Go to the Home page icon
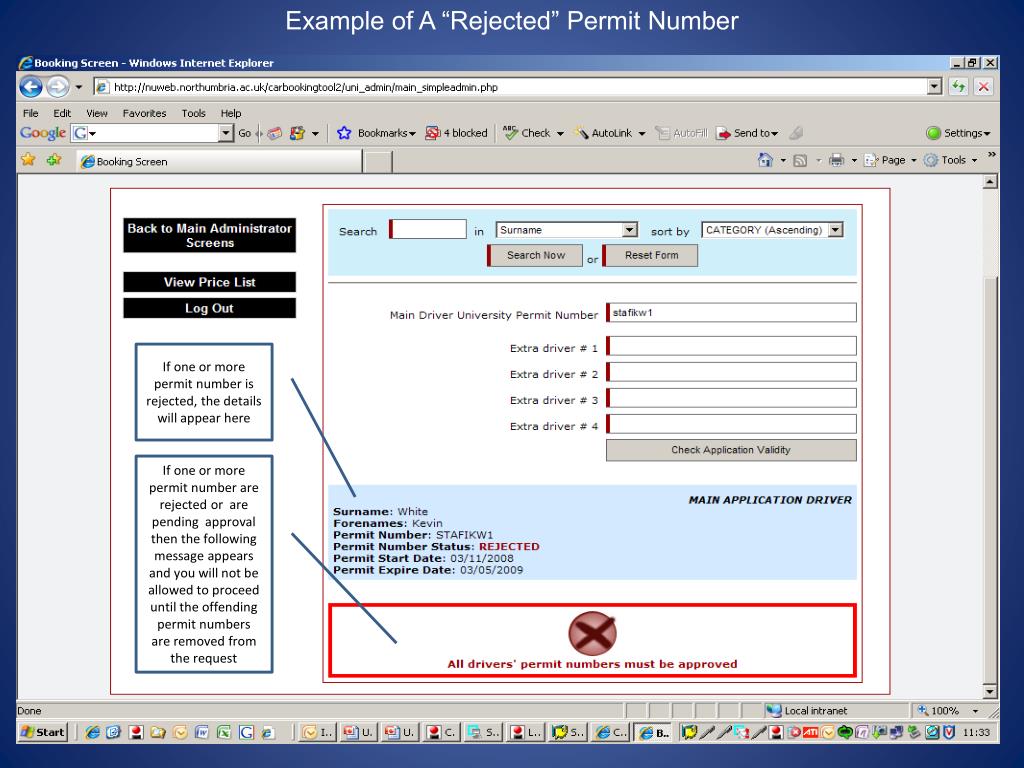Viewport: 1024px width, 768px height. [x=765, y=160]
